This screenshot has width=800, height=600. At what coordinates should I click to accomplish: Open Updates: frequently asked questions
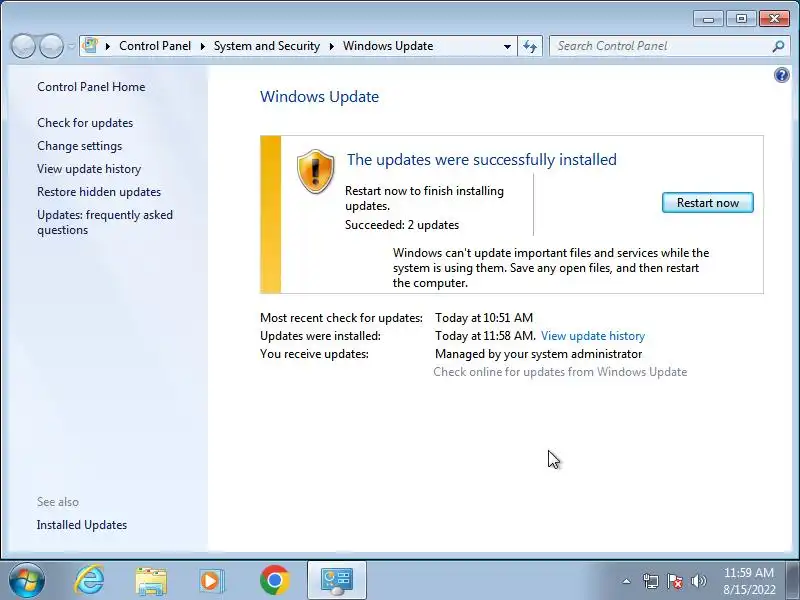[105, 222]
